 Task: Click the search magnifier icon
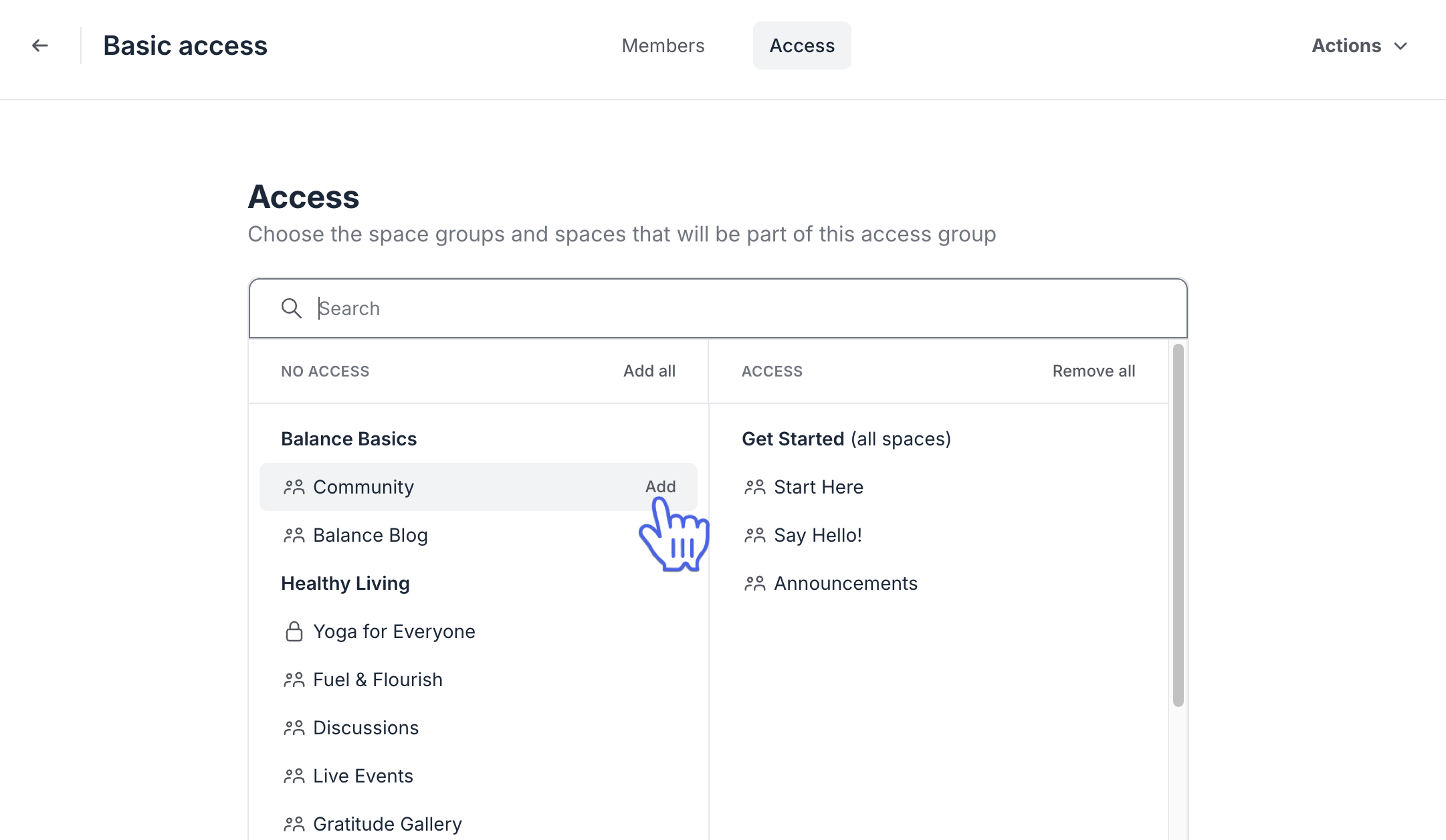pos(291,308)
